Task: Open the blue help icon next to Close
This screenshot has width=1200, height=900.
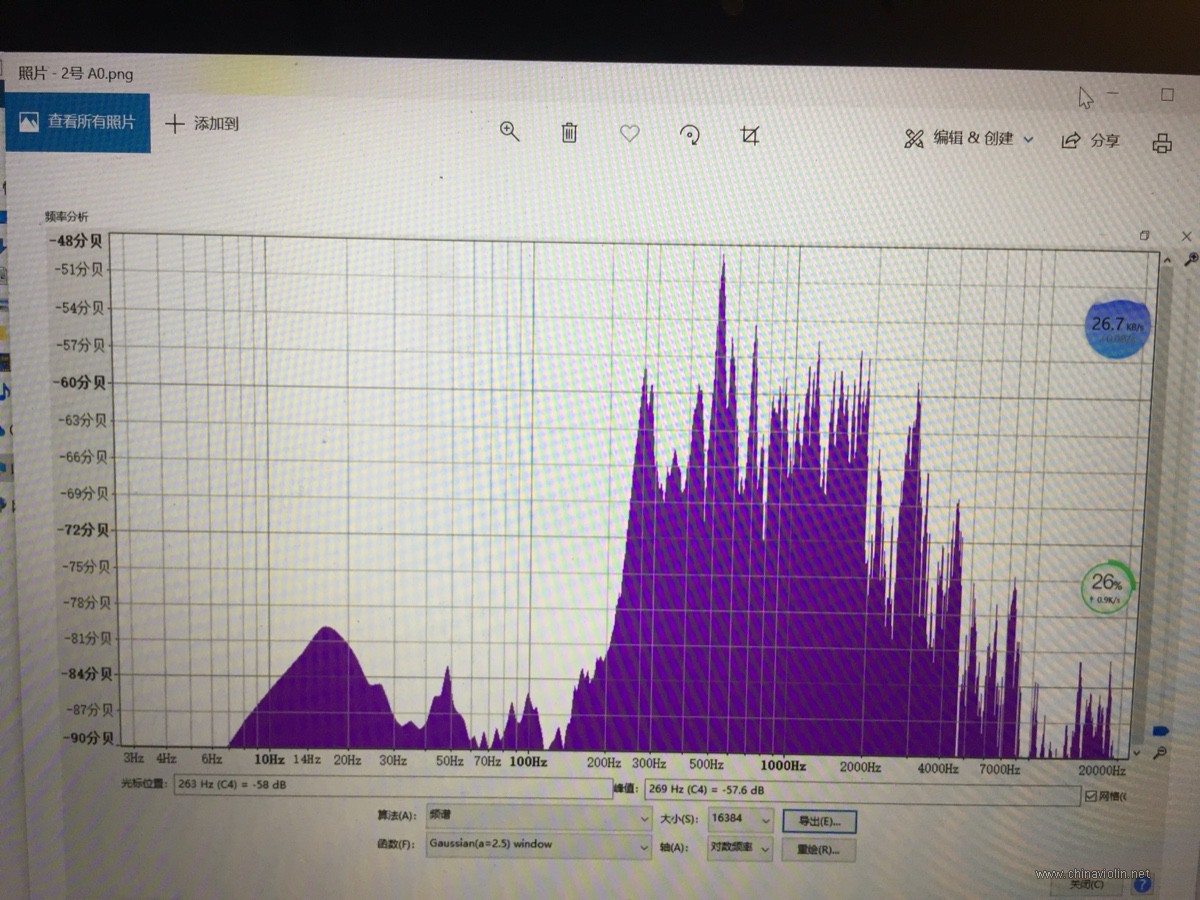Action: pyautogui.click(x=1142, y=884)
